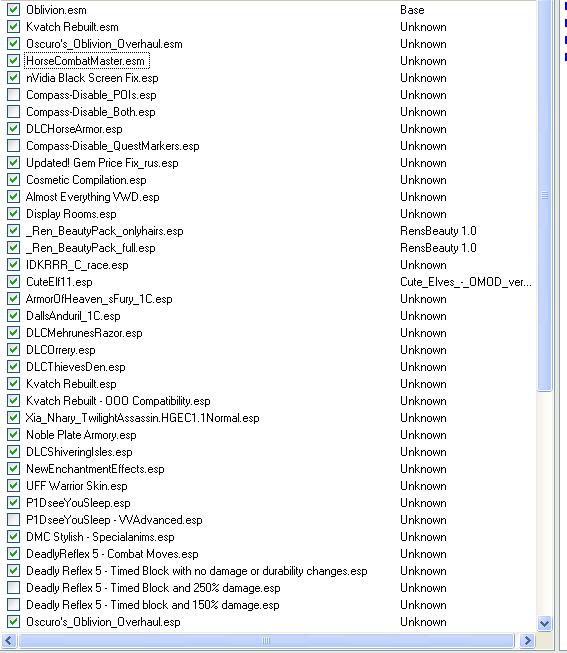
Task: Disable DLCHorseArmor.esp checkbox
Action: [x=13, y=129]
